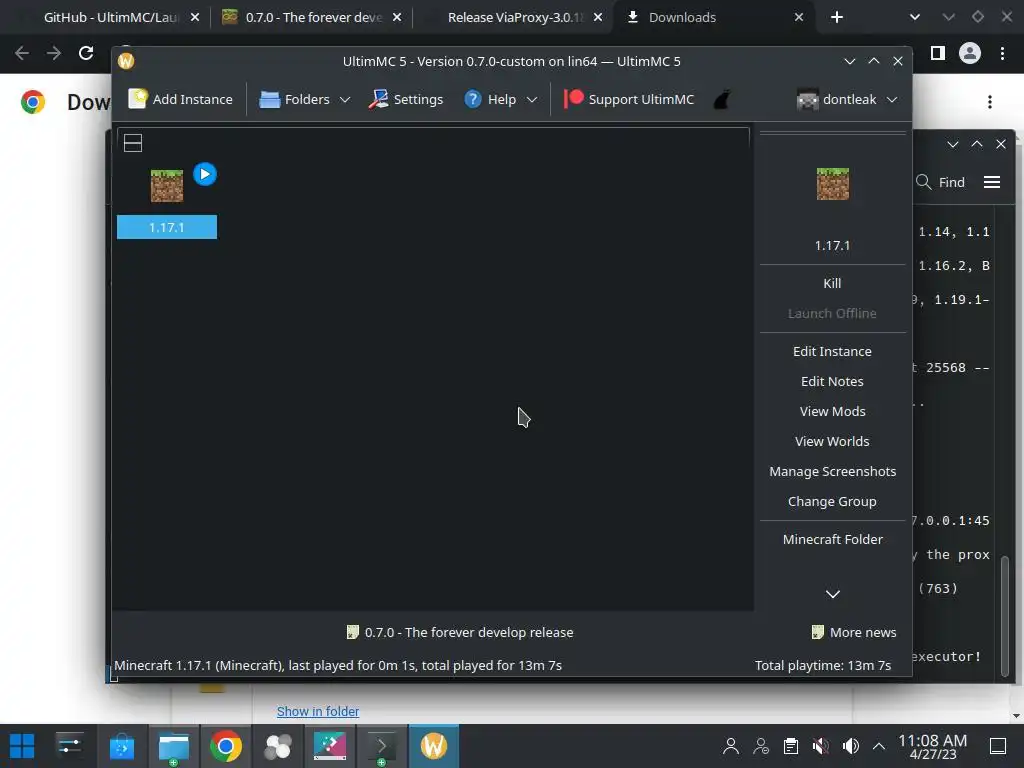Open Chrome profile avatar
1024x768 pixels.
(x=970, y=53)
